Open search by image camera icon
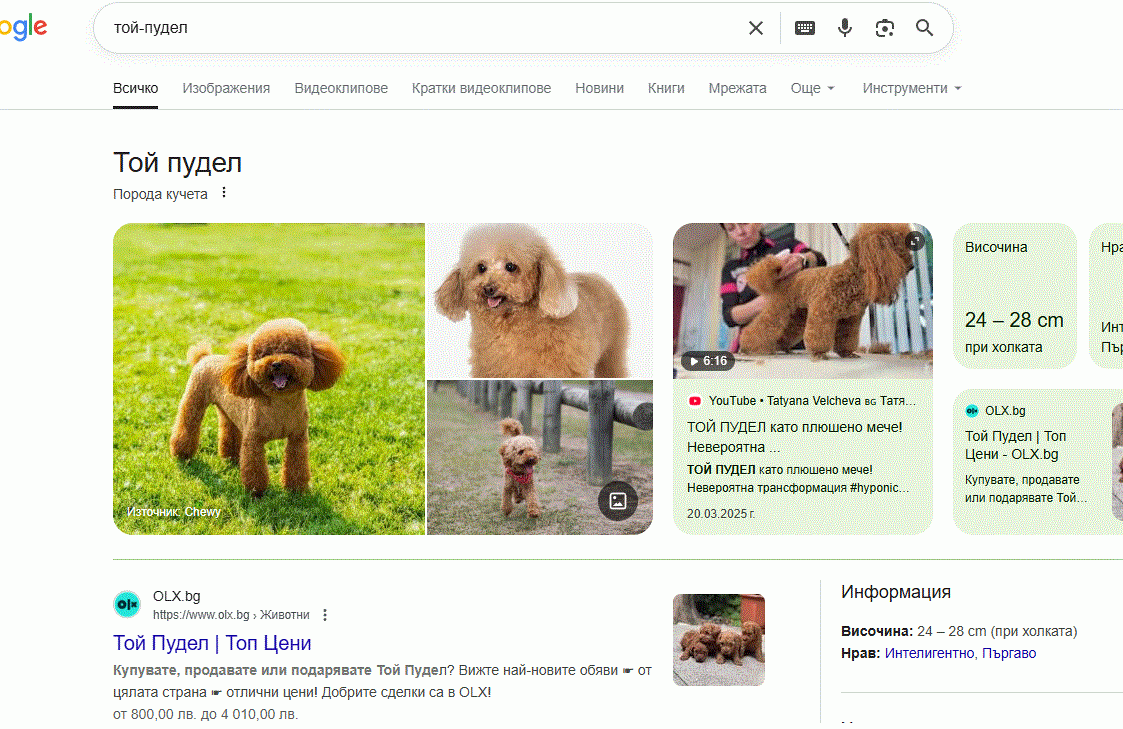Viewport: 1123px width, 729px height. (x=884, y=28)
